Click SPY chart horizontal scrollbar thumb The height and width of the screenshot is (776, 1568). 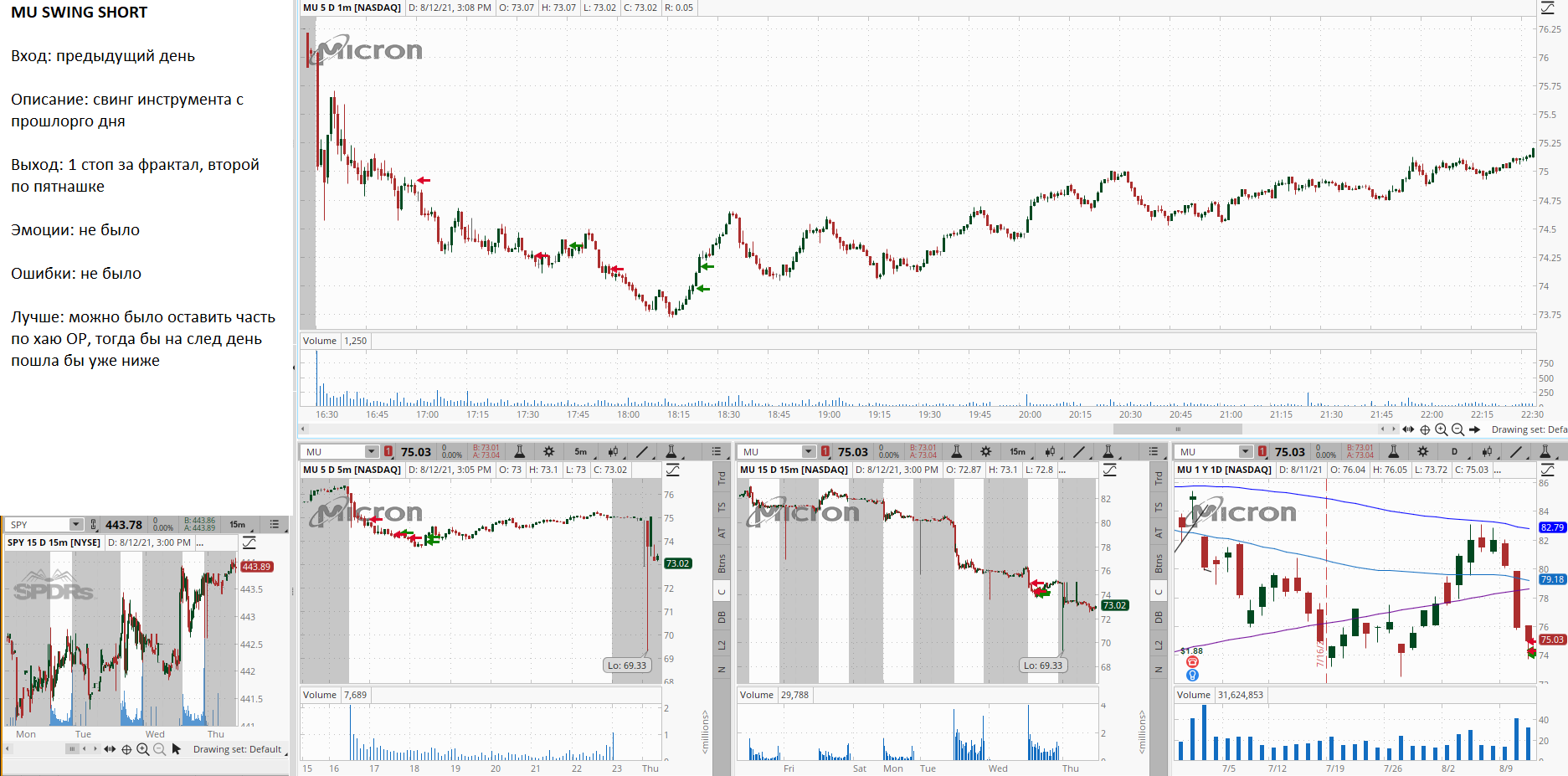[x=72, y=749]
